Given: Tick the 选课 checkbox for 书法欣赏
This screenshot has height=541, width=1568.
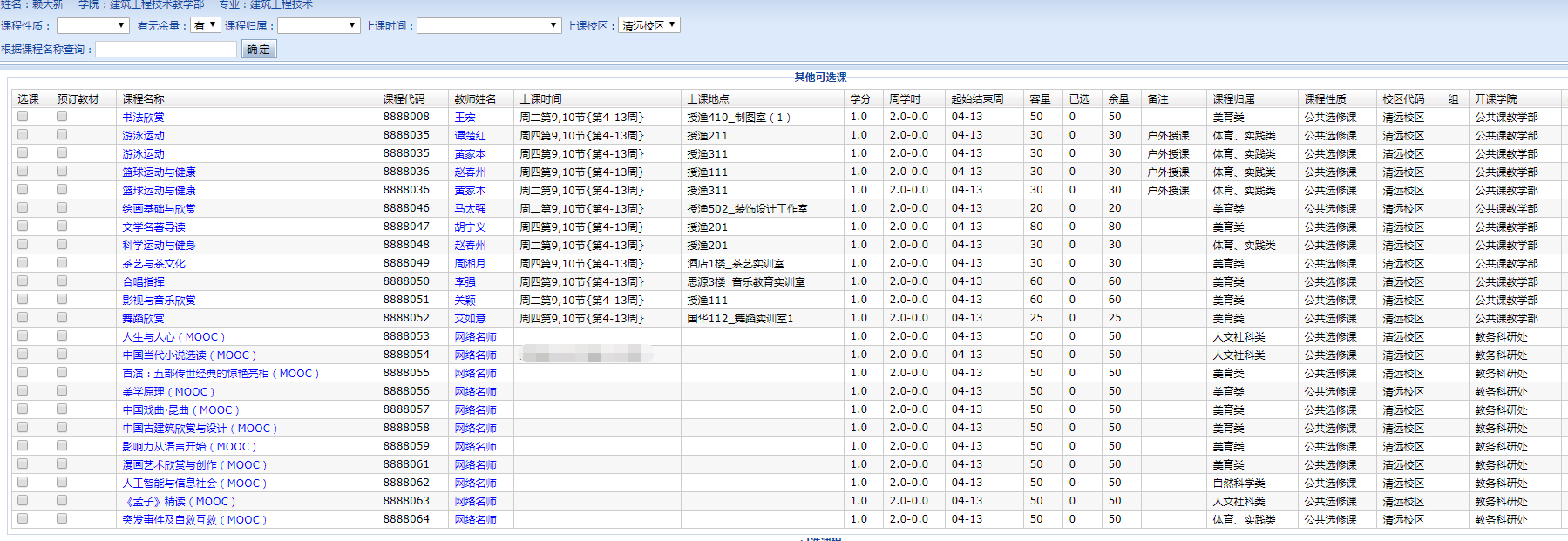Looking at the screenshot, I should point(23,116).
